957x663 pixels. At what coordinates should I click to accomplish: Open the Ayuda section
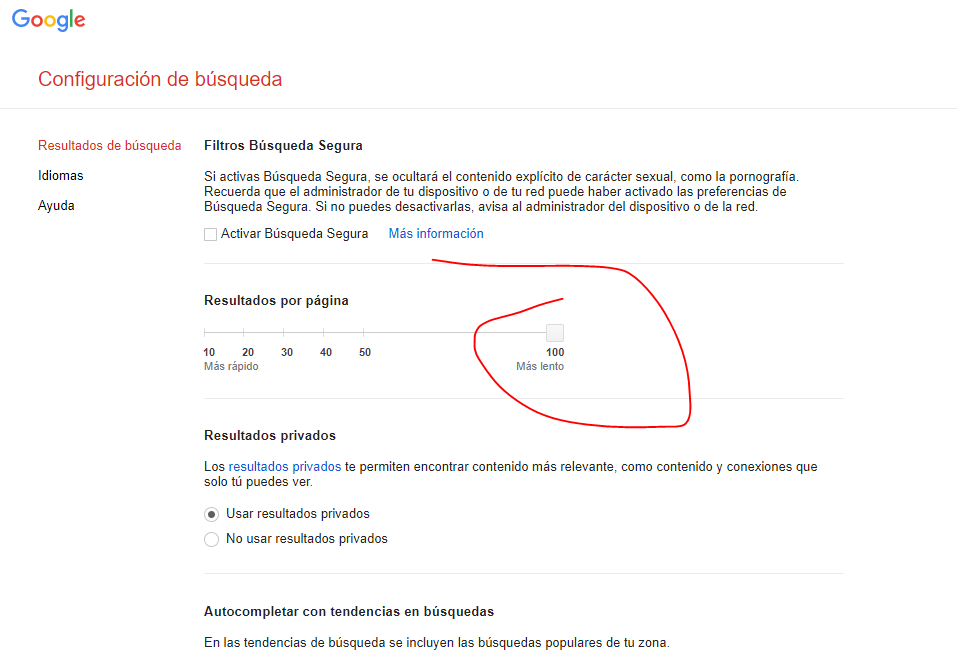(x=56, y=205)
